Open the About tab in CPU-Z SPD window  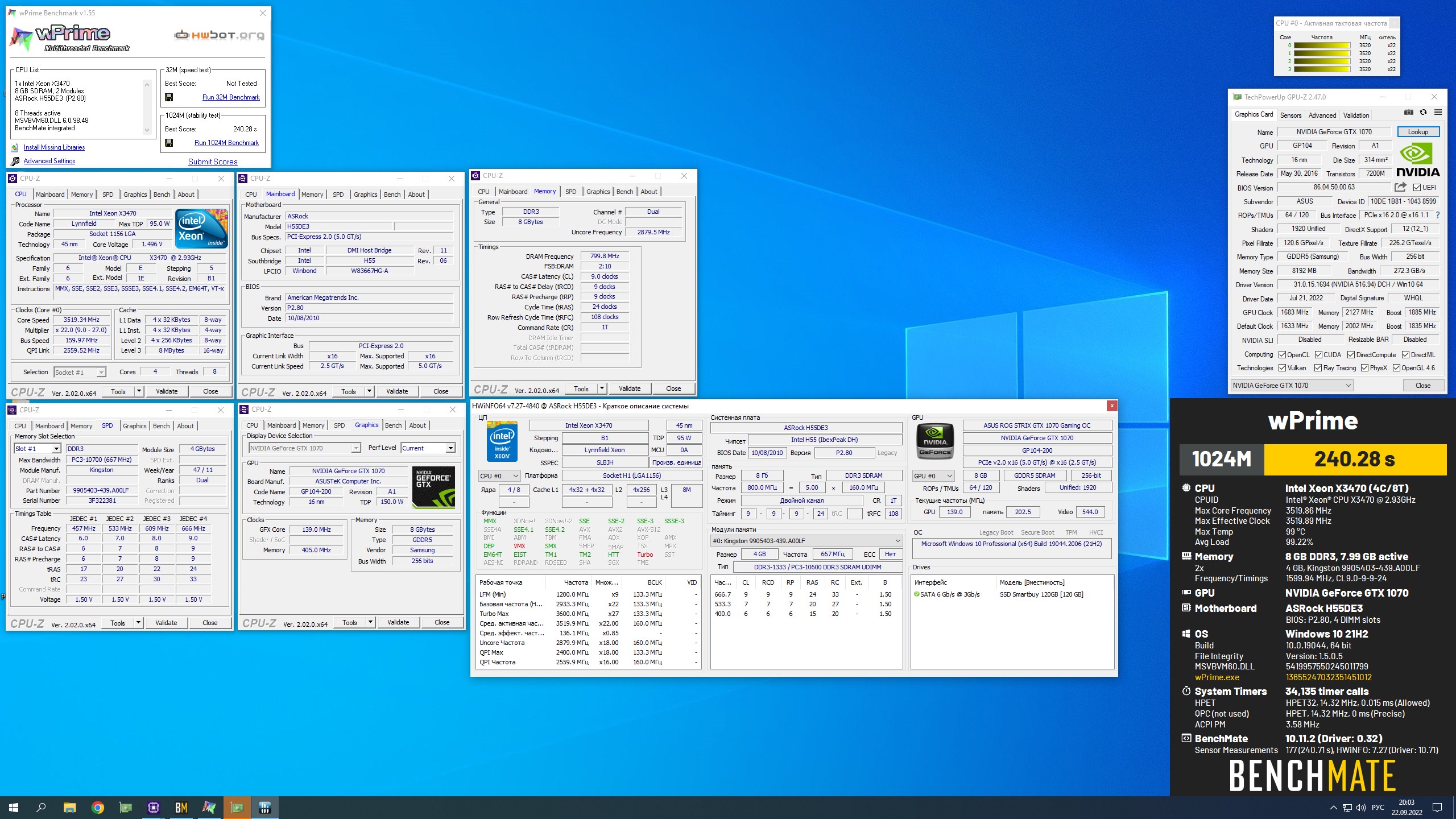(185, 426)
